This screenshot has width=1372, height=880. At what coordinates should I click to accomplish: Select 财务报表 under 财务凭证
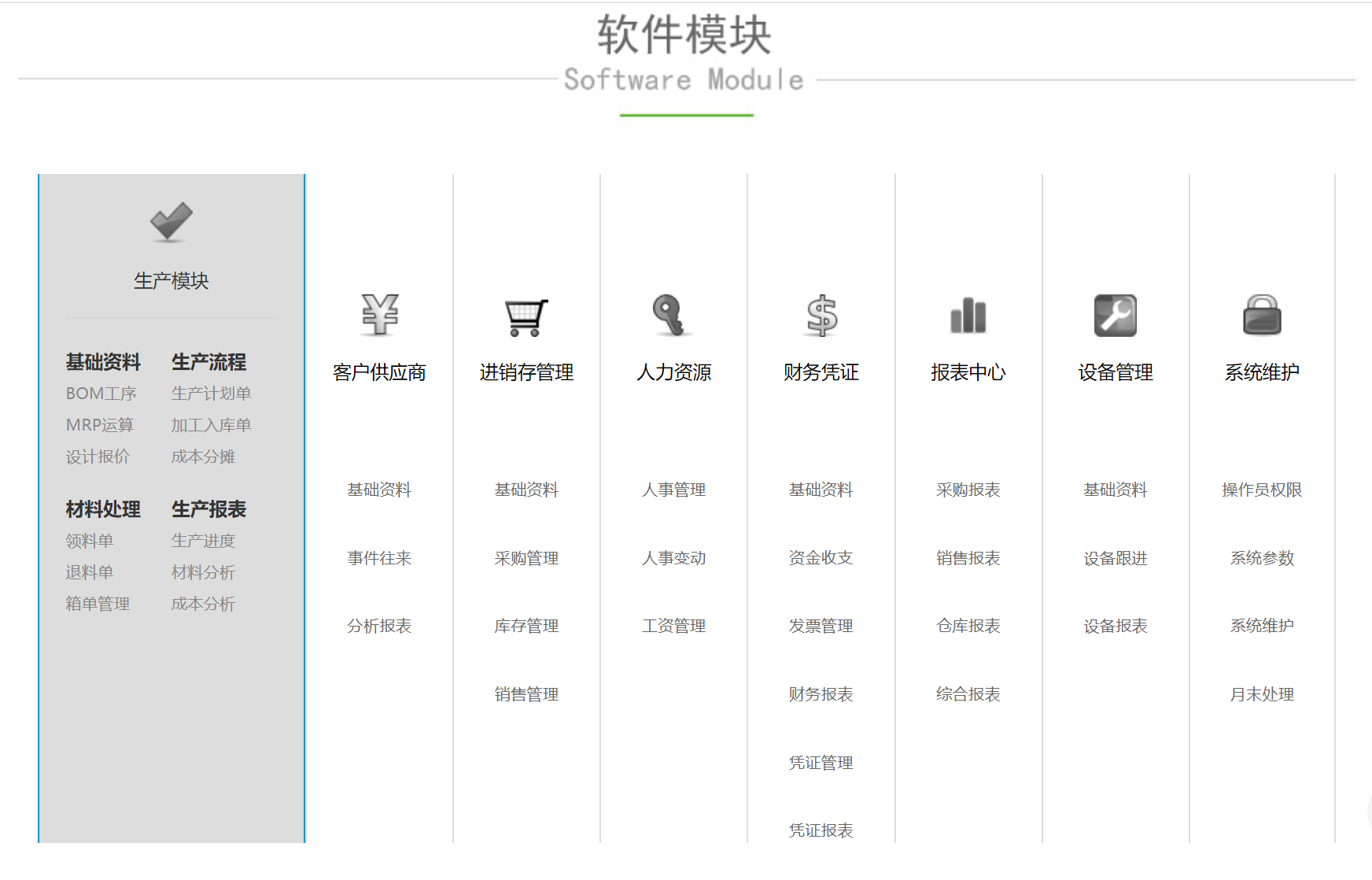click(x=821, y=694)
